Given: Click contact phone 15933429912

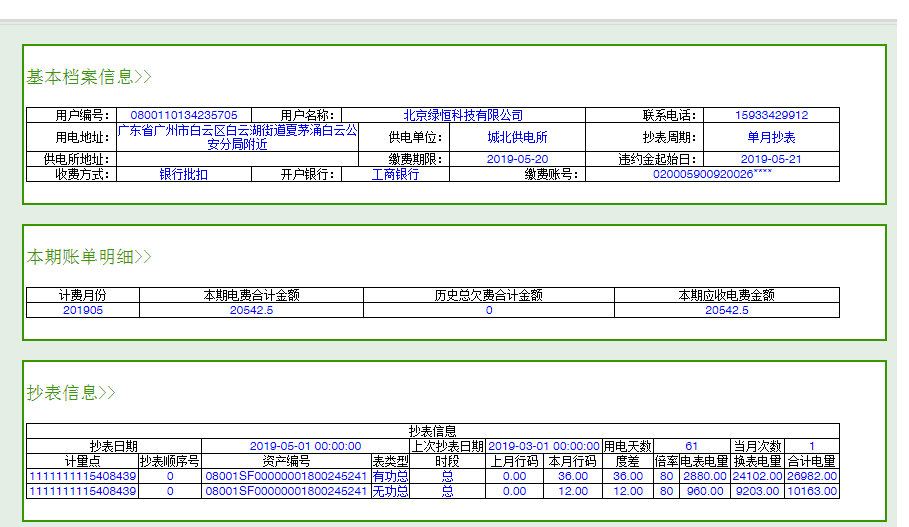Looking at the screenshot, I should pyautogui.click(x=771, y=115).
